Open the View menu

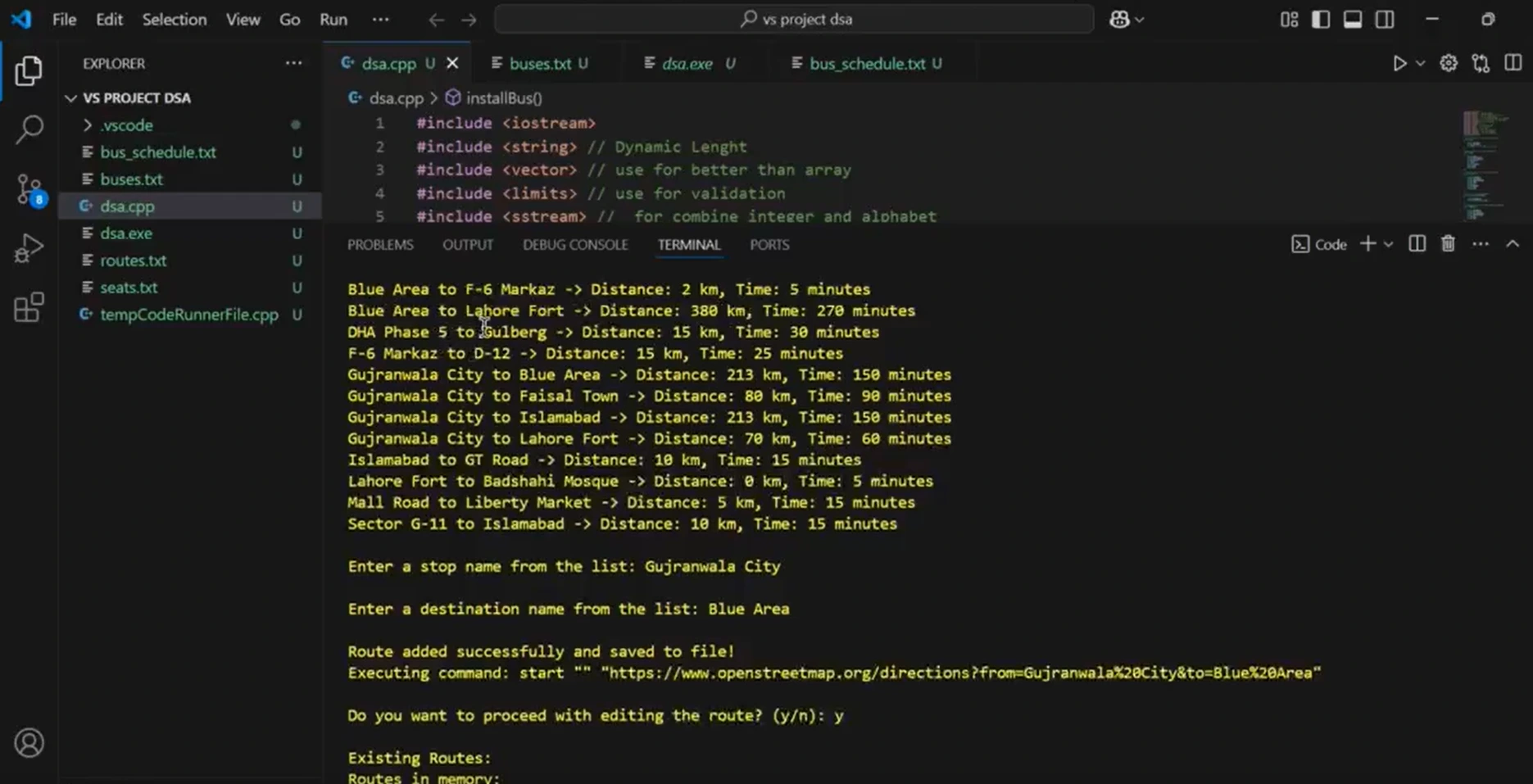click(x=243, y=20)
